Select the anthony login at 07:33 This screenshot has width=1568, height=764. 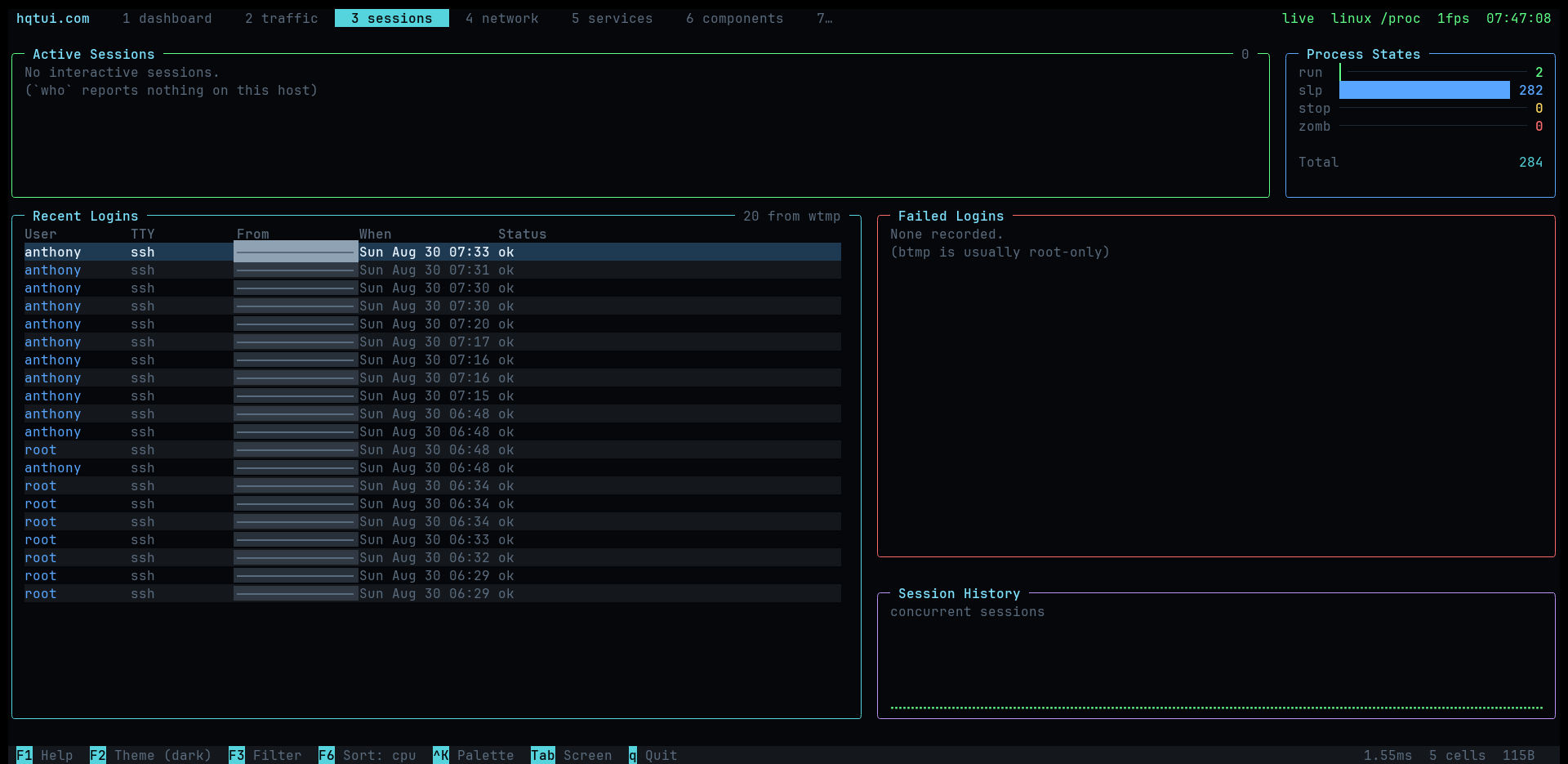(433, 252)
